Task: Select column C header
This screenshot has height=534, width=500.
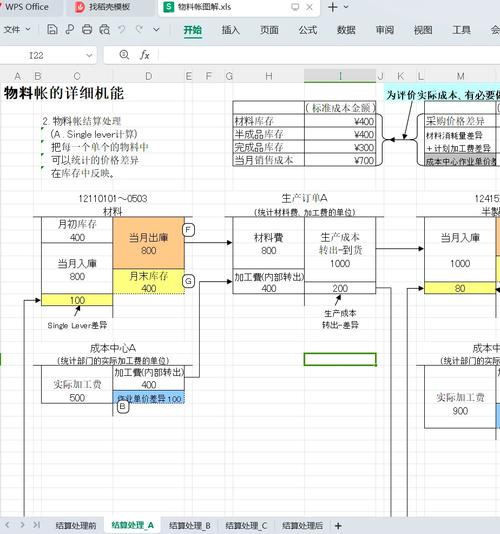Action: 77,76
